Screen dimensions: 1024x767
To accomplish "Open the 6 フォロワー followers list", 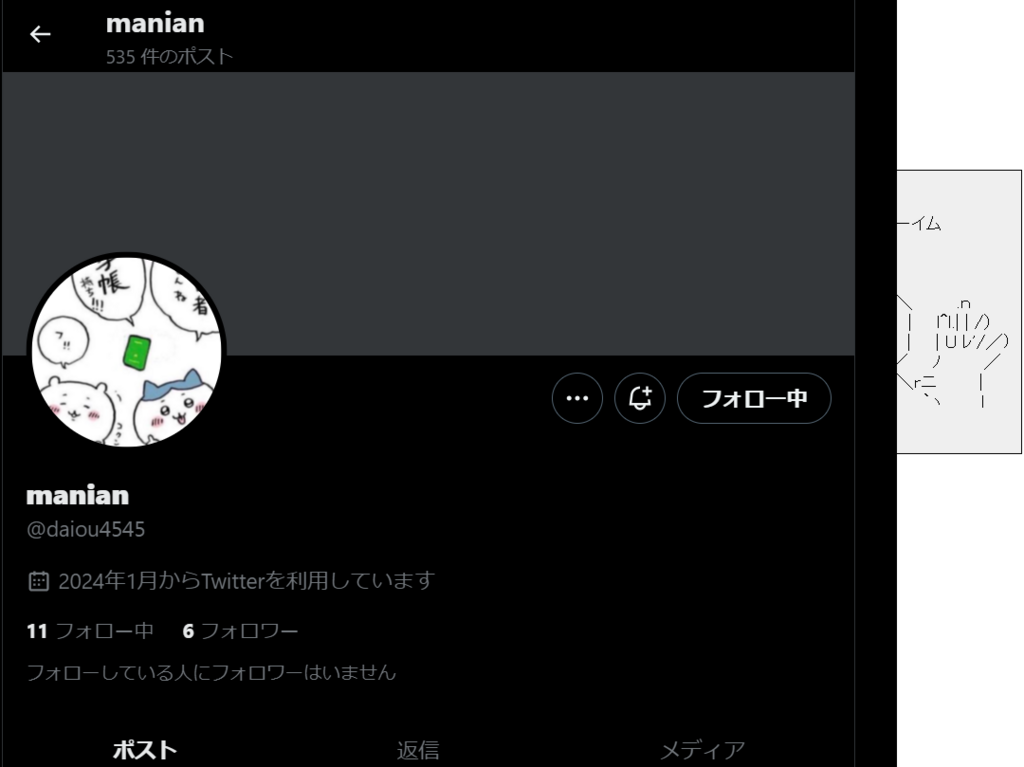I will pos(240,631).
